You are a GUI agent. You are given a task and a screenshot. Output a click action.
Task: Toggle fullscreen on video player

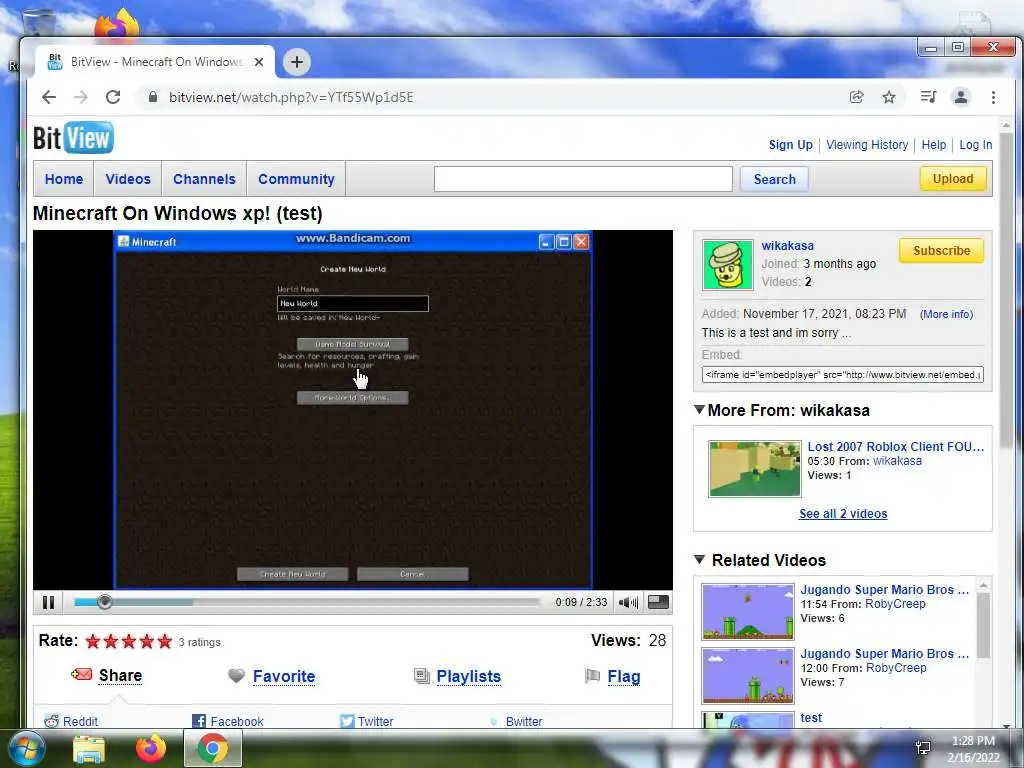[658, 602]
